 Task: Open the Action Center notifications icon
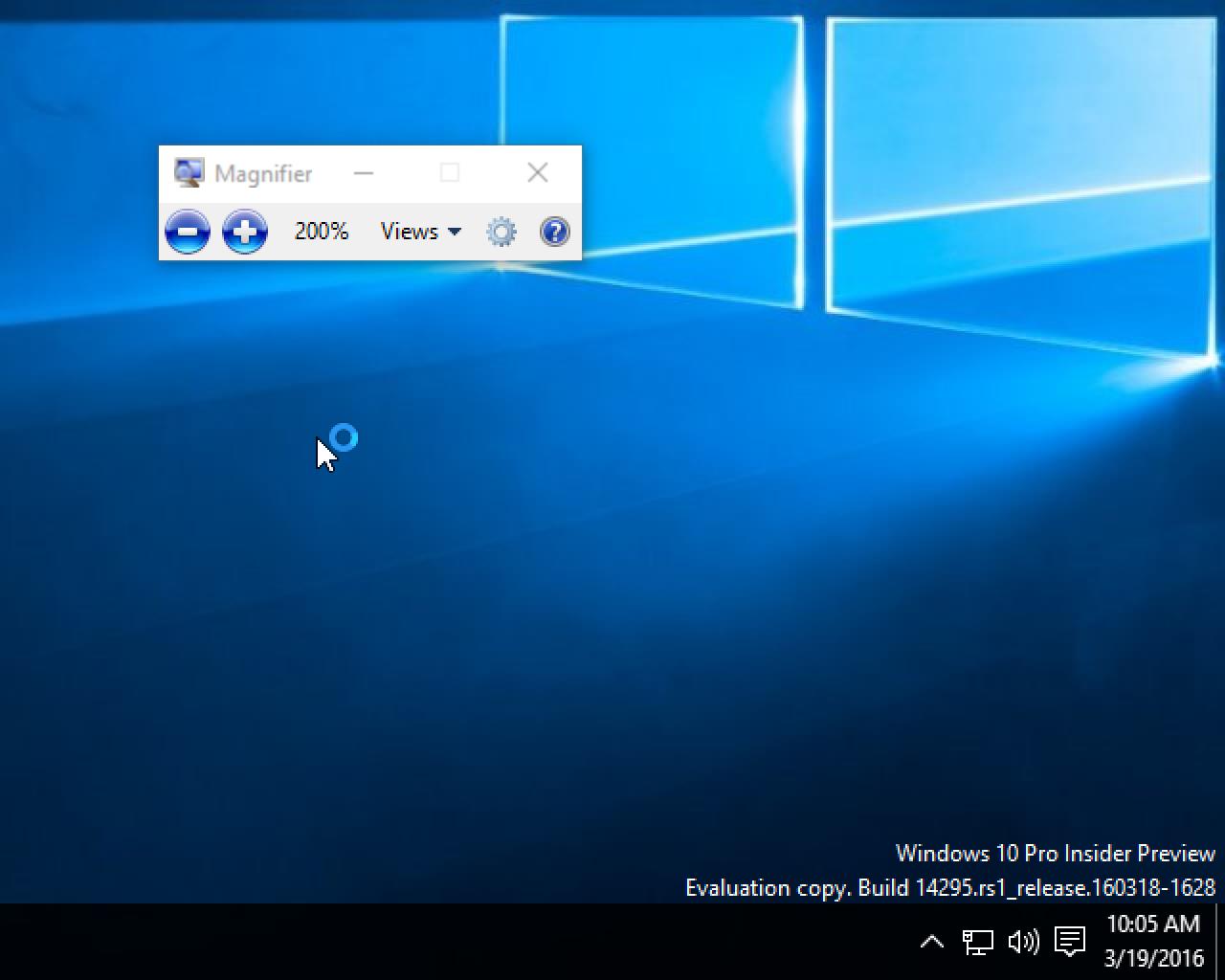(x=1069, y=943)
